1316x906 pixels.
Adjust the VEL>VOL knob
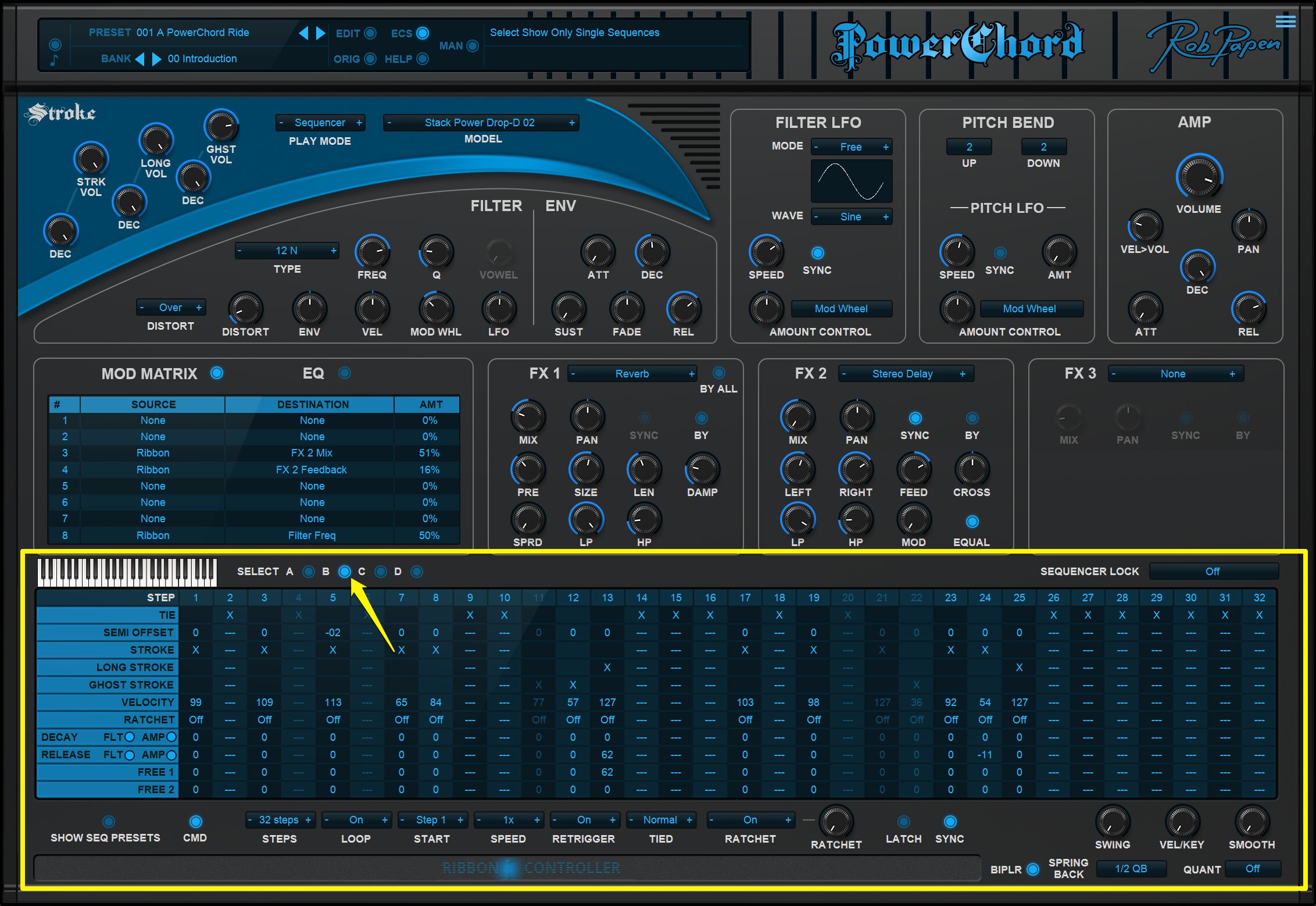click(x=1145, y=226)
